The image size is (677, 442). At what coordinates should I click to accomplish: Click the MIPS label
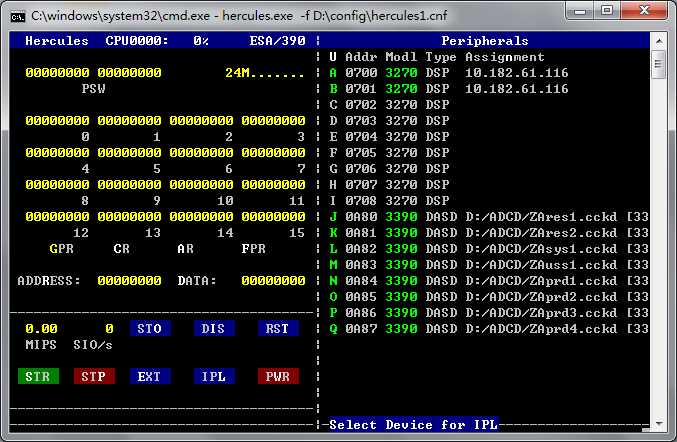[x=41, y=344]
